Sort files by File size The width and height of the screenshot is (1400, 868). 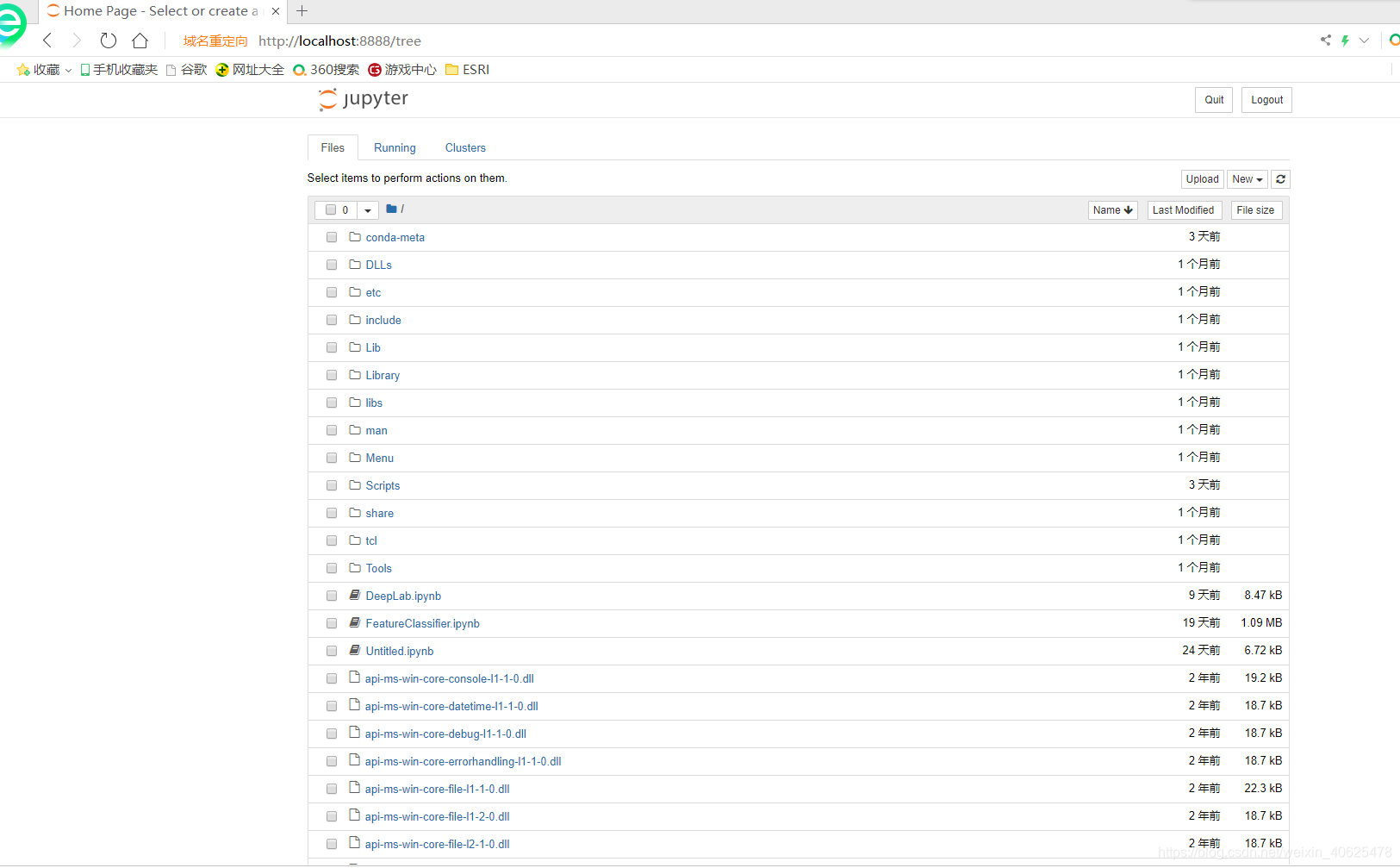point(1255,210)
